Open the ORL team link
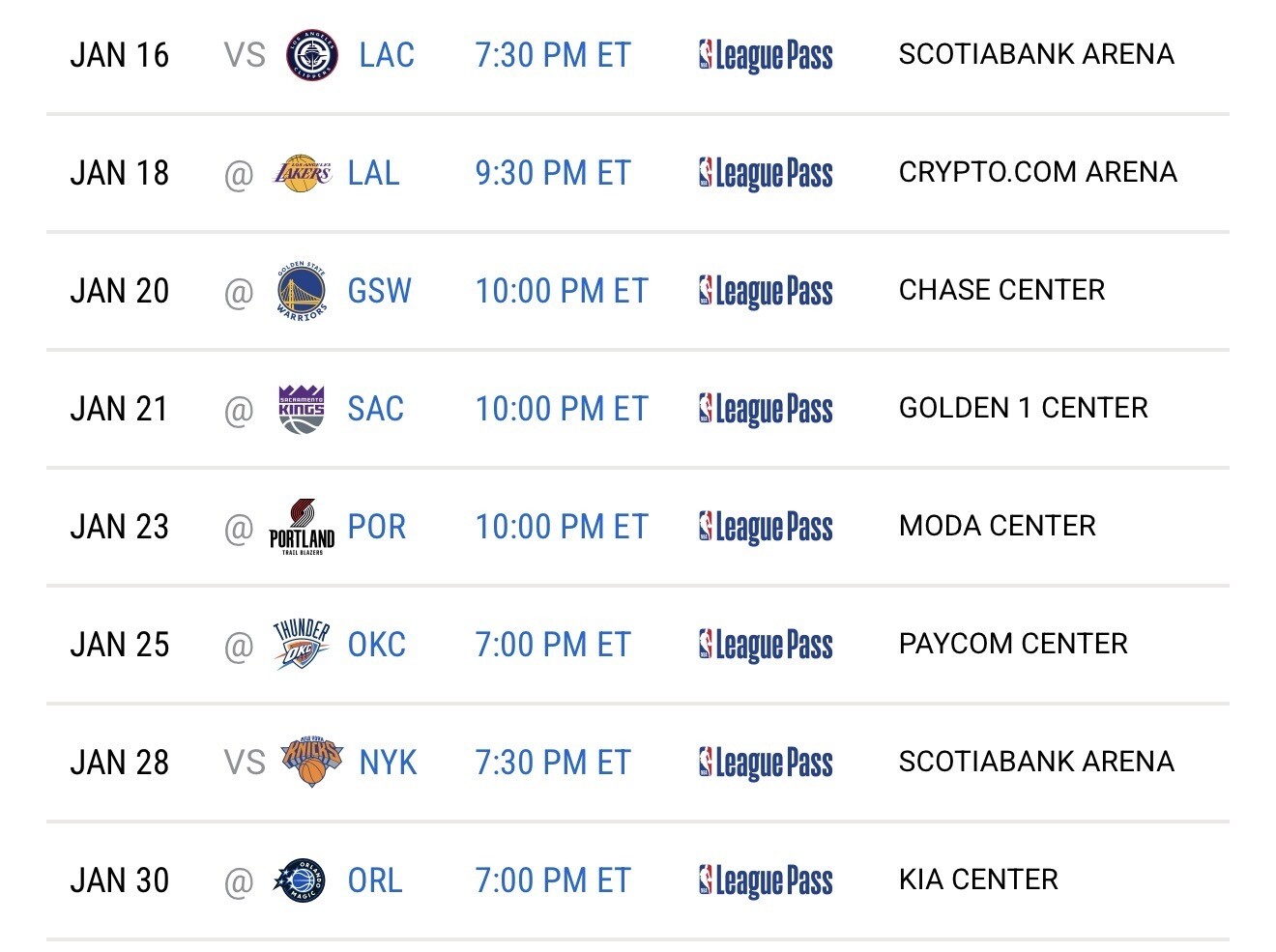 coord(375,880)
